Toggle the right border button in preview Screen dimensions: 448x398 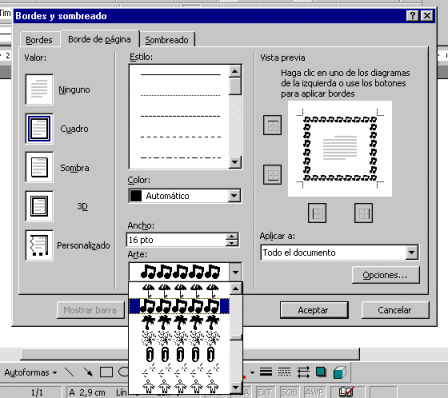363,213
